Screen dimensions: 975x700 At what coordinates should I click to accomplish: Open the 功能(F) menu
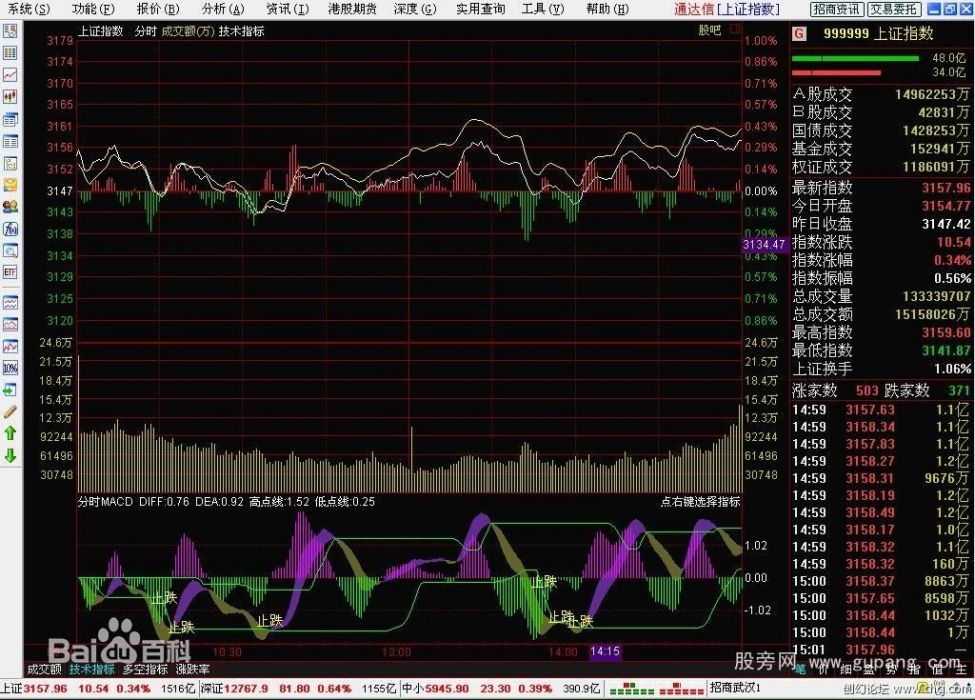click(x=93, y=9)
